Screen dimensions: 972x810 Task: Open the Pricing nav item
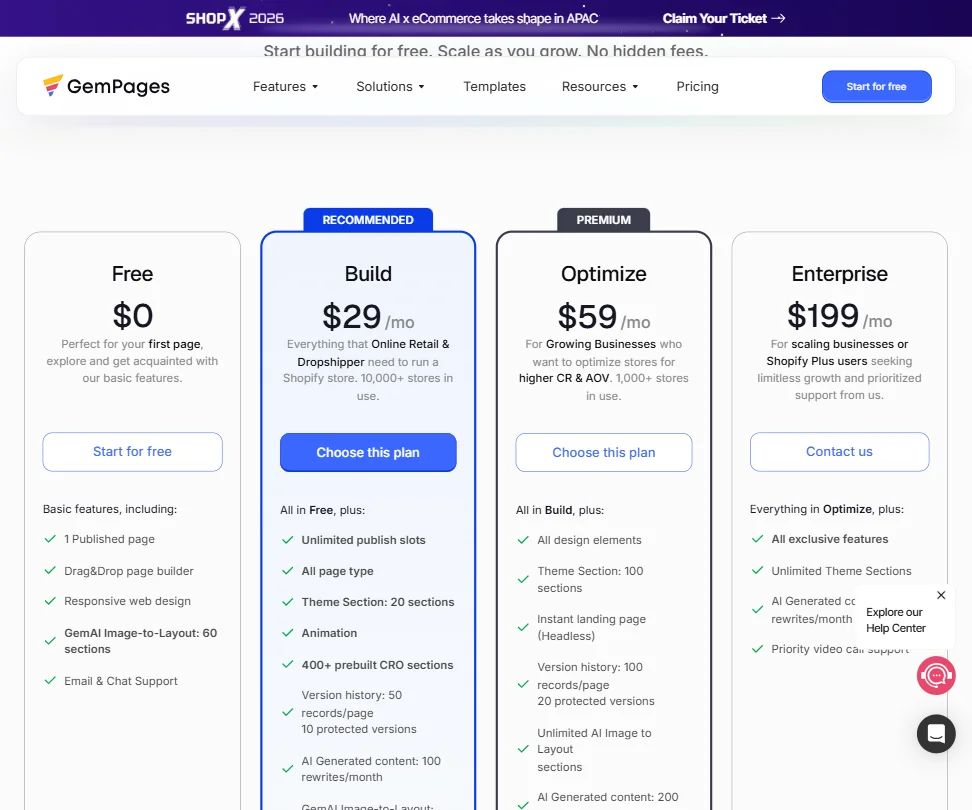(697, 87)
